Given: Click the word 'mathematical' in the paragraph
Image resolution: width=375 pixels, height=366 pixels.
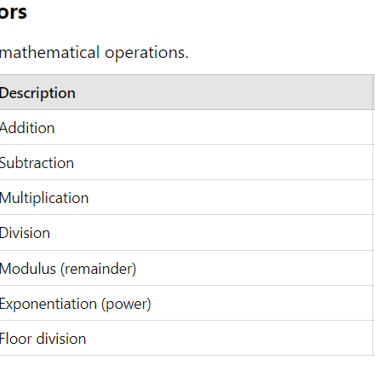Looking at the screenshot, I should (50, 52).
